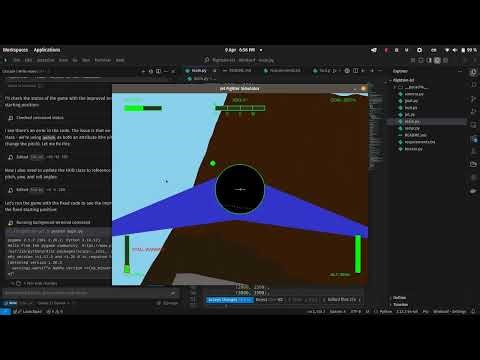Expand the Outline section in Explorer
This screenshot has height=360, width=480.
(399, 298)
